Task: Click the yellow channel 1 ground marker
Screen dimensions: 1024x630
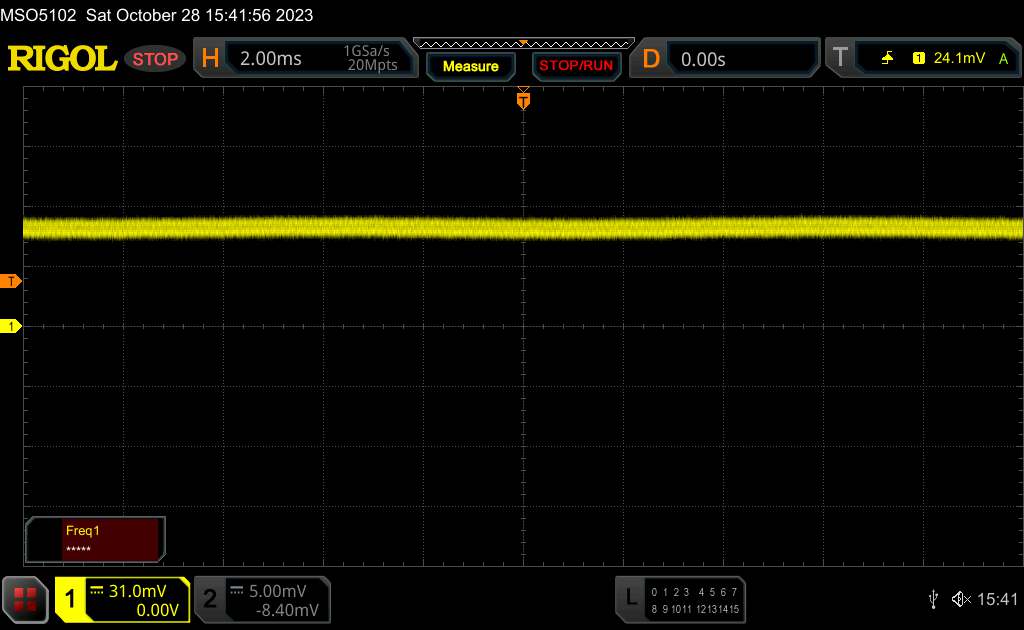Action: coord(11,326)
